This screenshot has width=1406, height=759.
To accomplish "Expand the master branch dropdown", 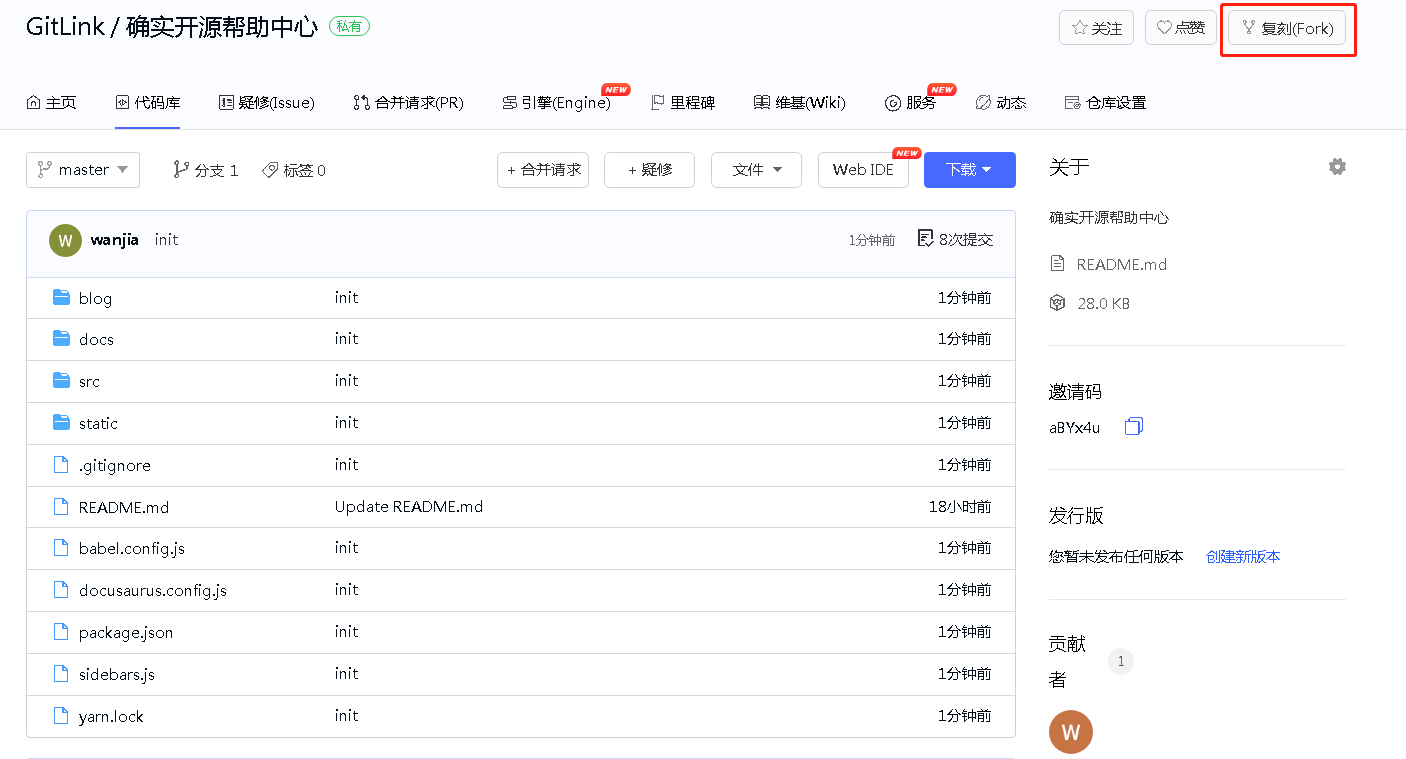I will (x=83, y=170).
